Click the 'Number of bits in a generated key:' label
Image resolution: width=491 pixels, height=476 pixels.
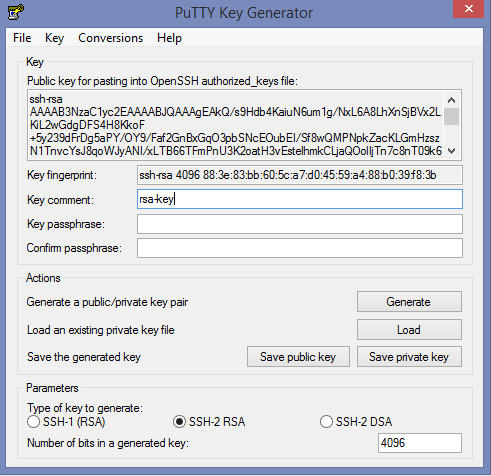click(108, 443)
